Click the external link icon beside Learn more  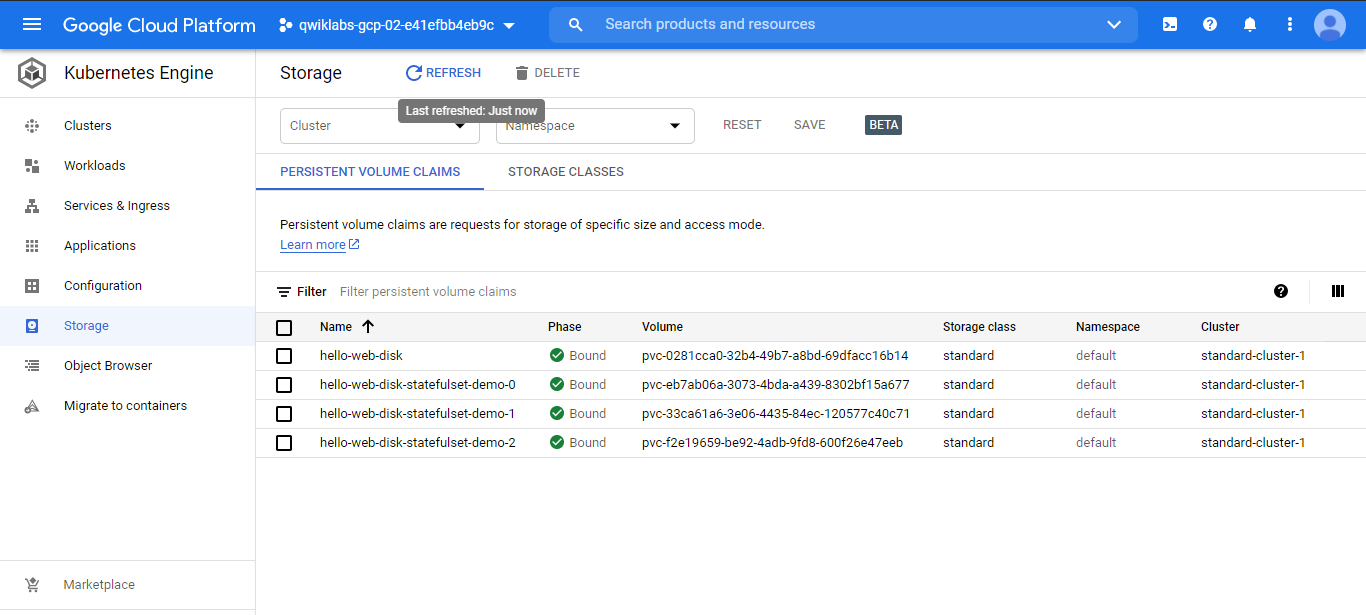coord(354,245)
